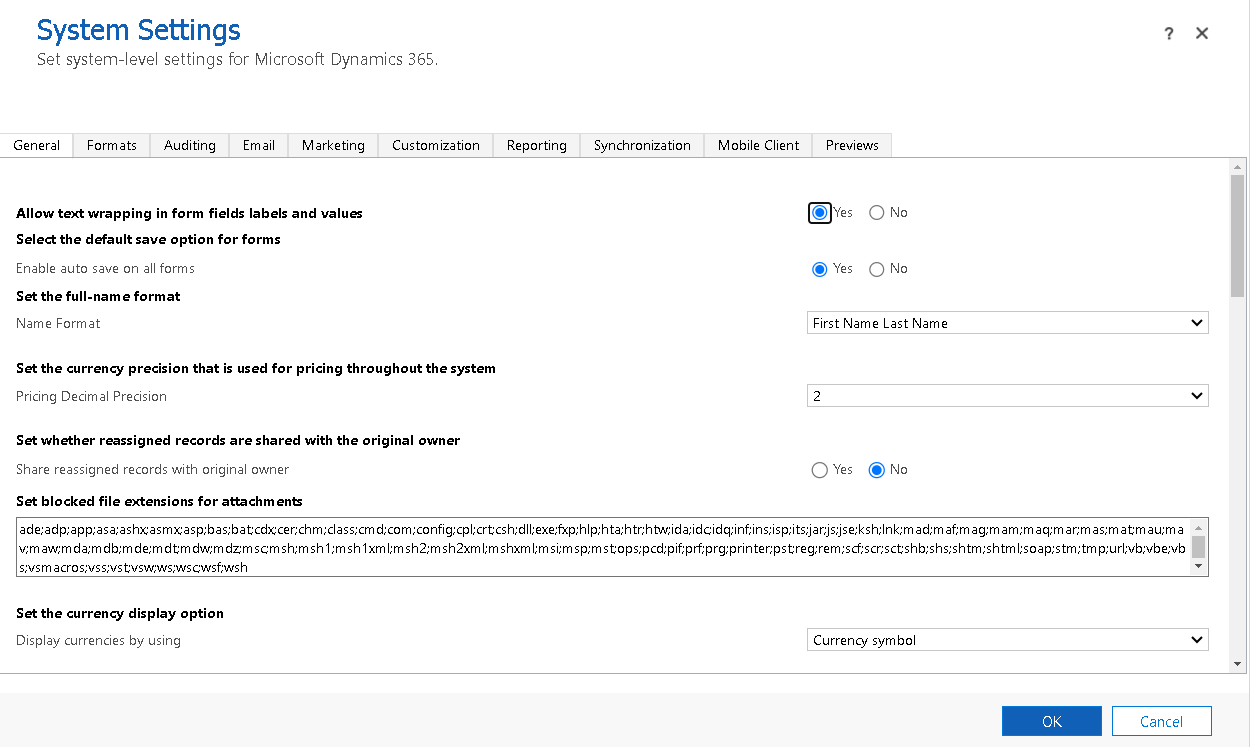Click the 'Set the full-name format' heading

click(x=98, y=296)
